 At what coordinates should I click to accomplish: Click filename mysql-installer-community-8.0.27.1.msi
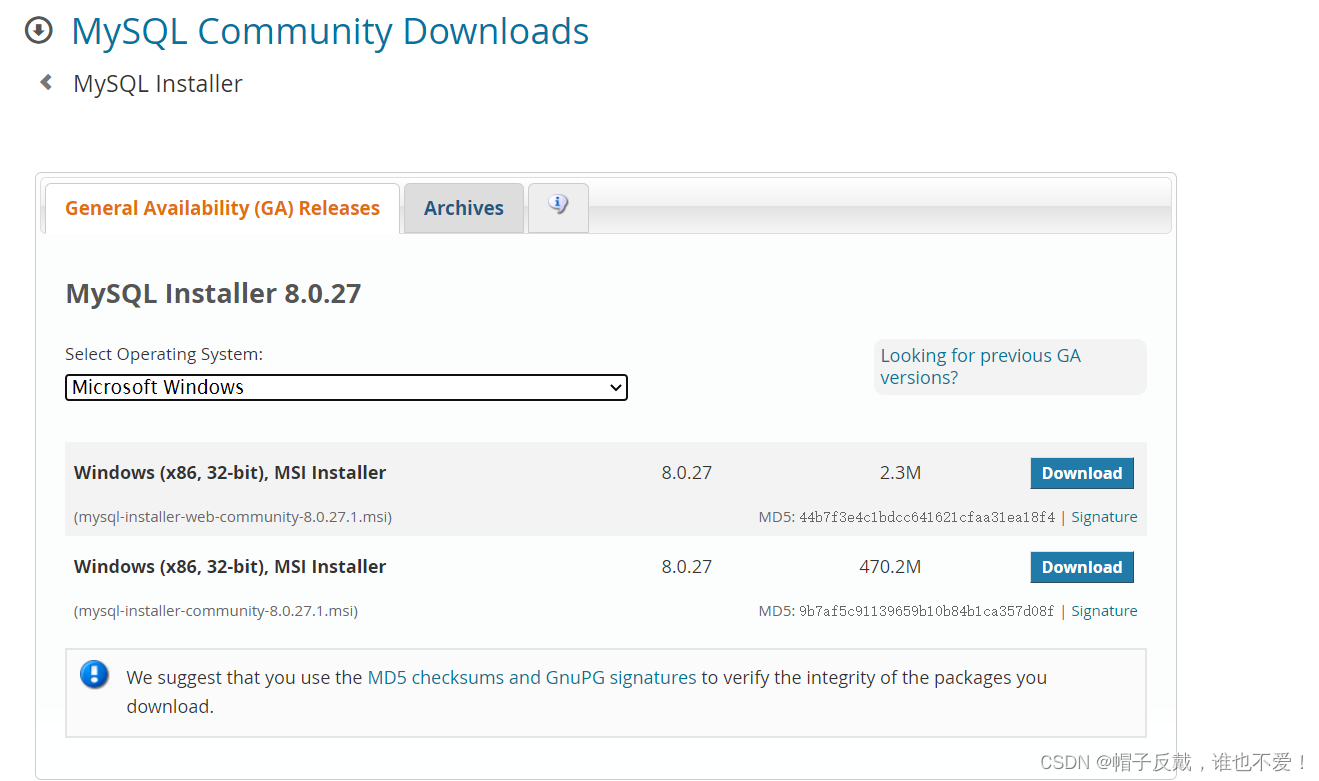216,611
